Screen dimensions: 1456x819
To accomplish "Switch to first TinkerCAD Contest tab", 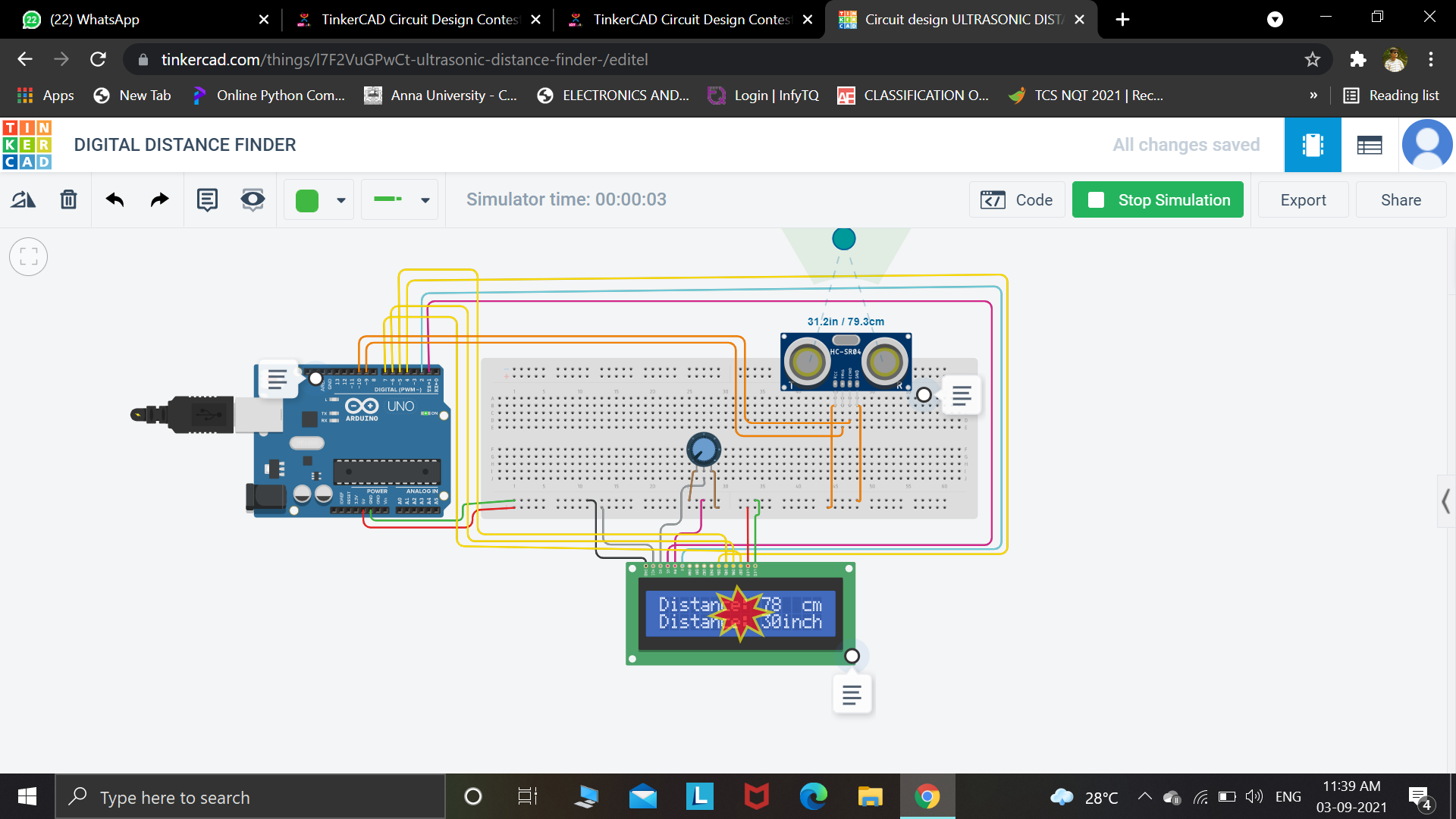I will pyautogui.click(x=416, y=20).
